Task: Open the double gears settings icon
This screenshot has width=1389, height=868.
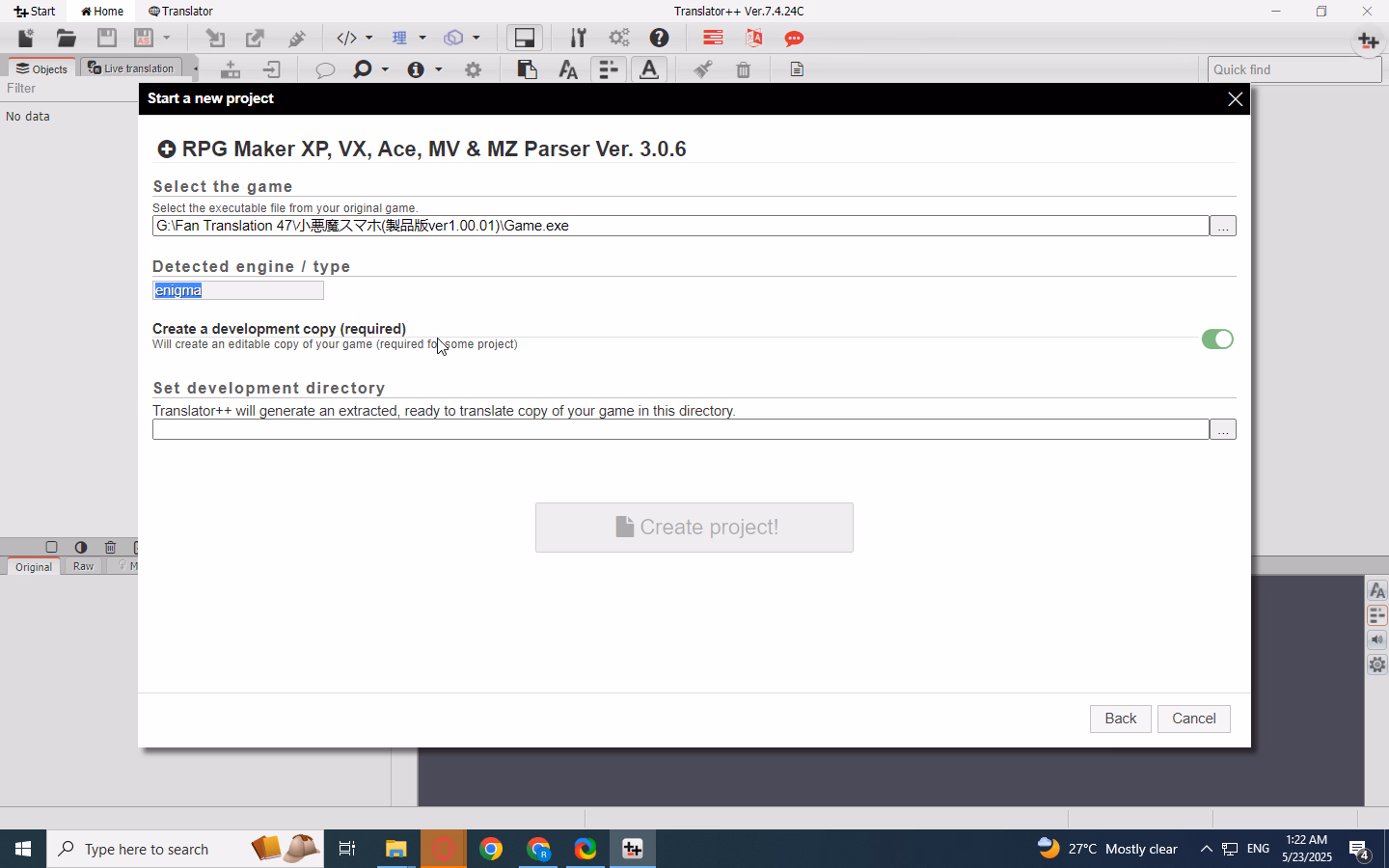Action: pyautogui.click(x=619, y=38)
